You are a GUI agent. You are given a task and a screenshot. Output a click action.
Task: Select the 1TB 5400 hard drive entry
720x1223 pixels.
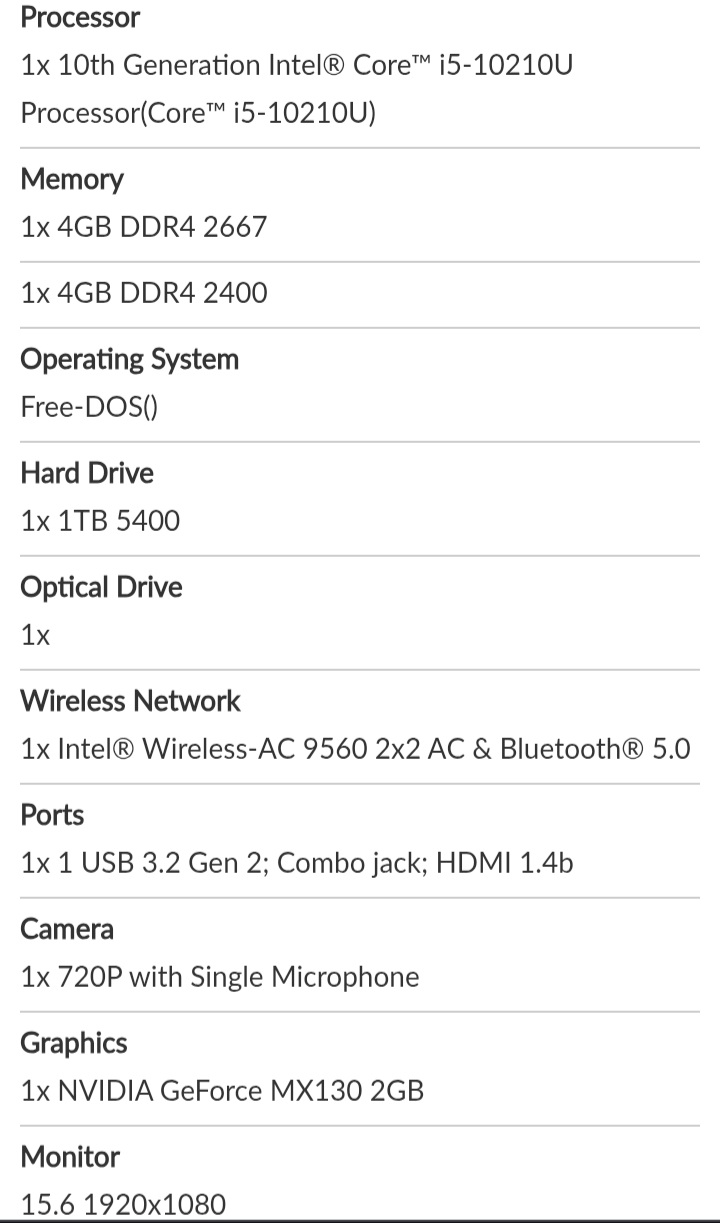(x=100, y=521)
